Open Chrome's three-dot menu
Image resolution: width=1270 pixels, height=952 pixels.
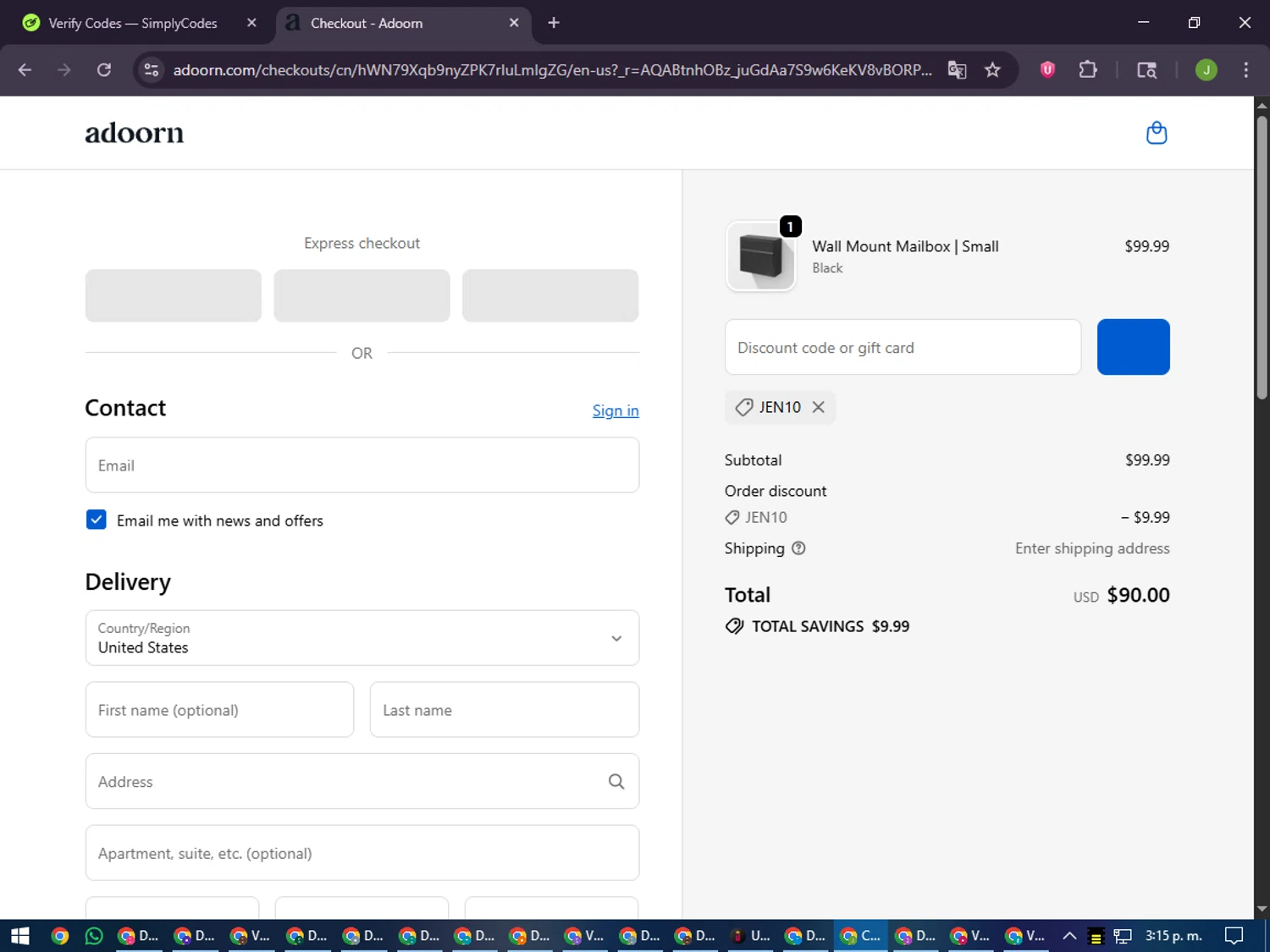pos(1245,70)
